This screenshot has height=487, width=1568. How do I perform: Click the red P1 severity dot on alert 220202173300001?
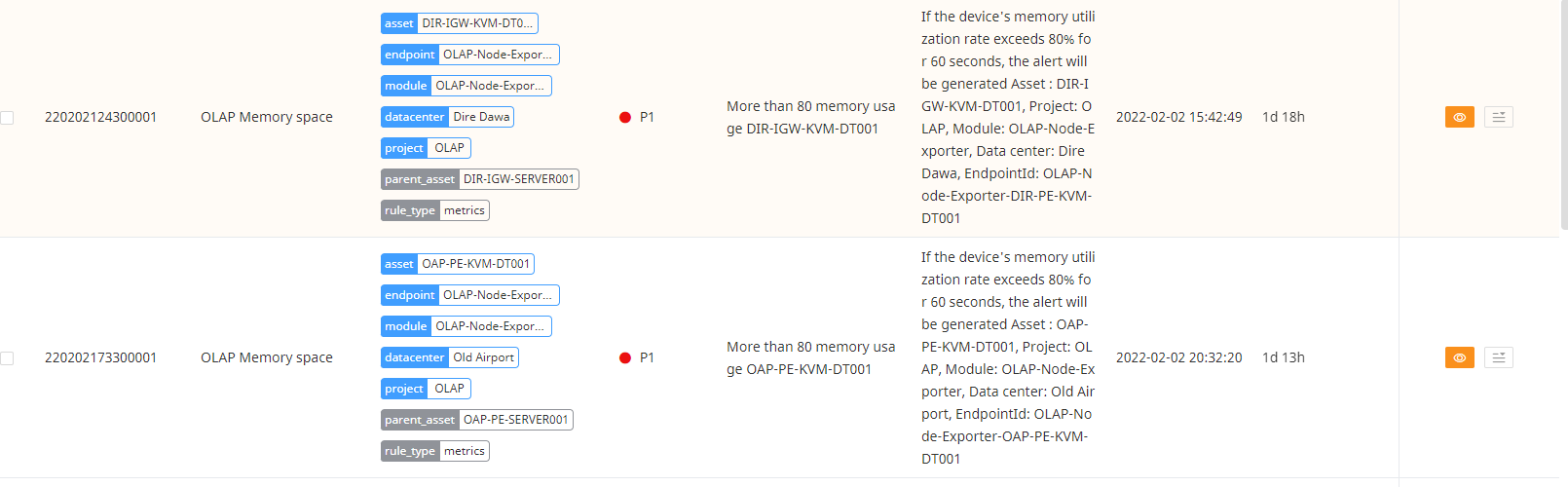(625, 357)
